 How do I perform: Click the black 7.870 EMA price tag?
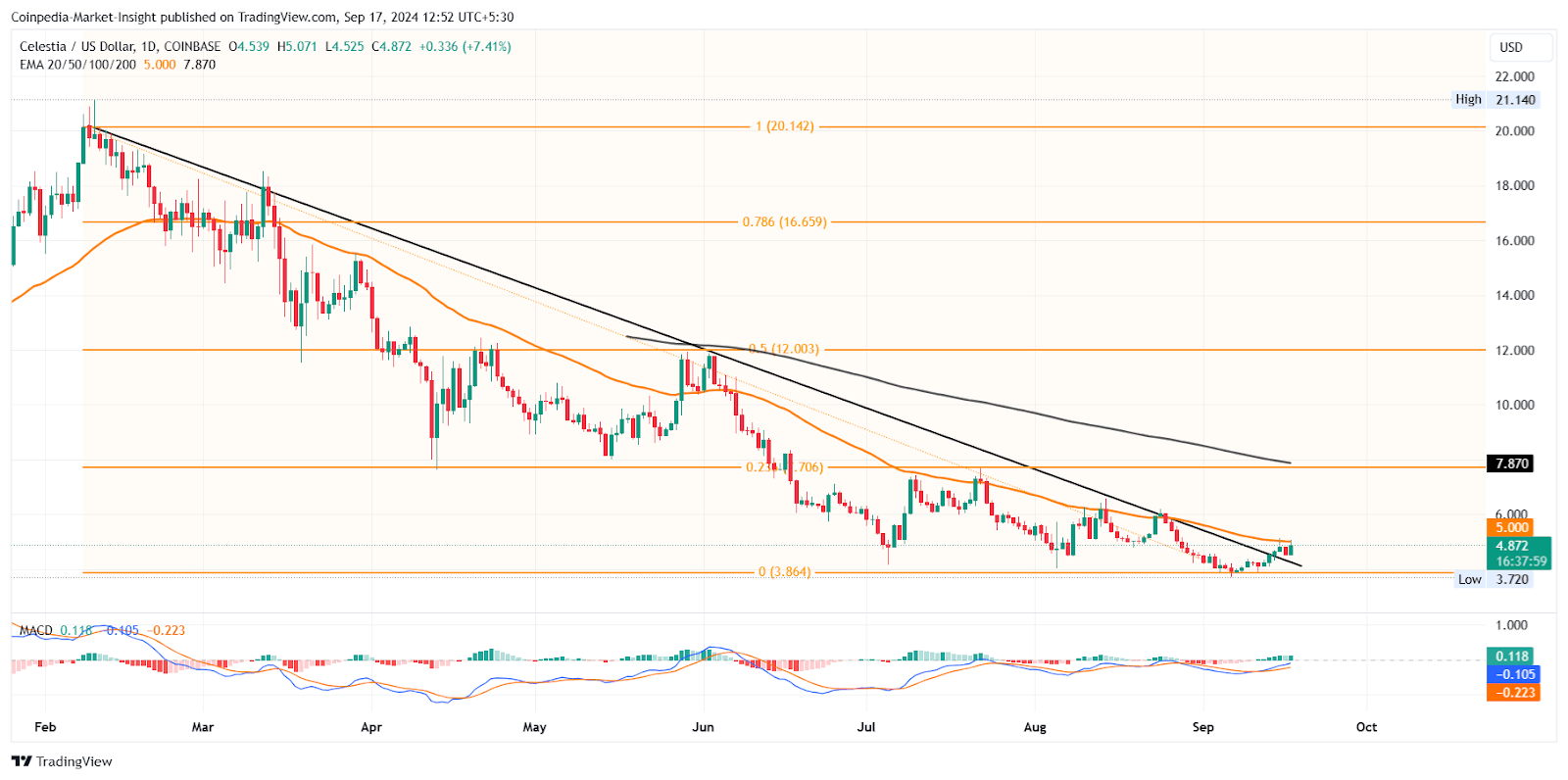click(1512, 463)
